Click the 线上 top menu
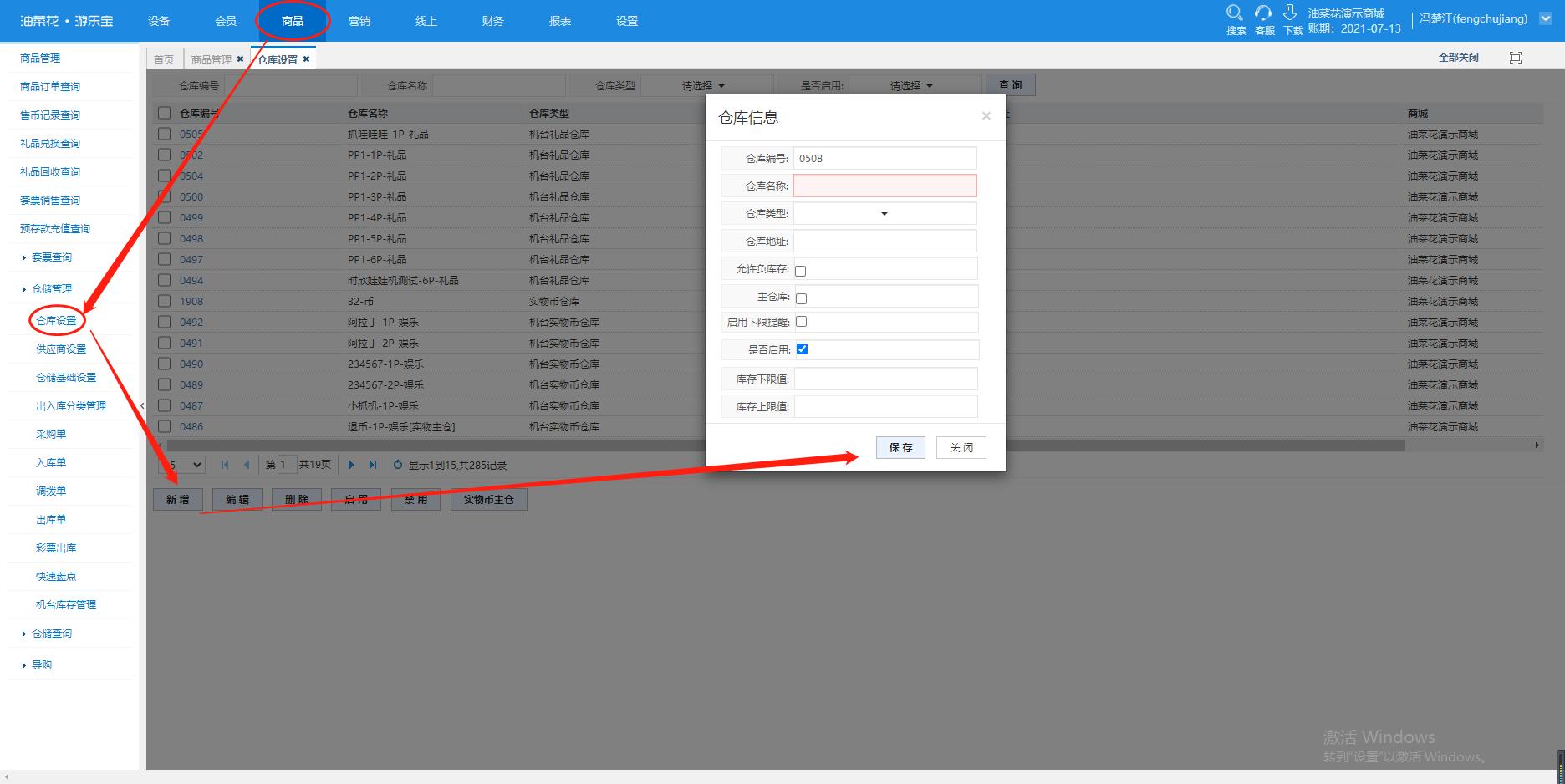Screen dimensions: 1565x784 [x=426, y=21]
